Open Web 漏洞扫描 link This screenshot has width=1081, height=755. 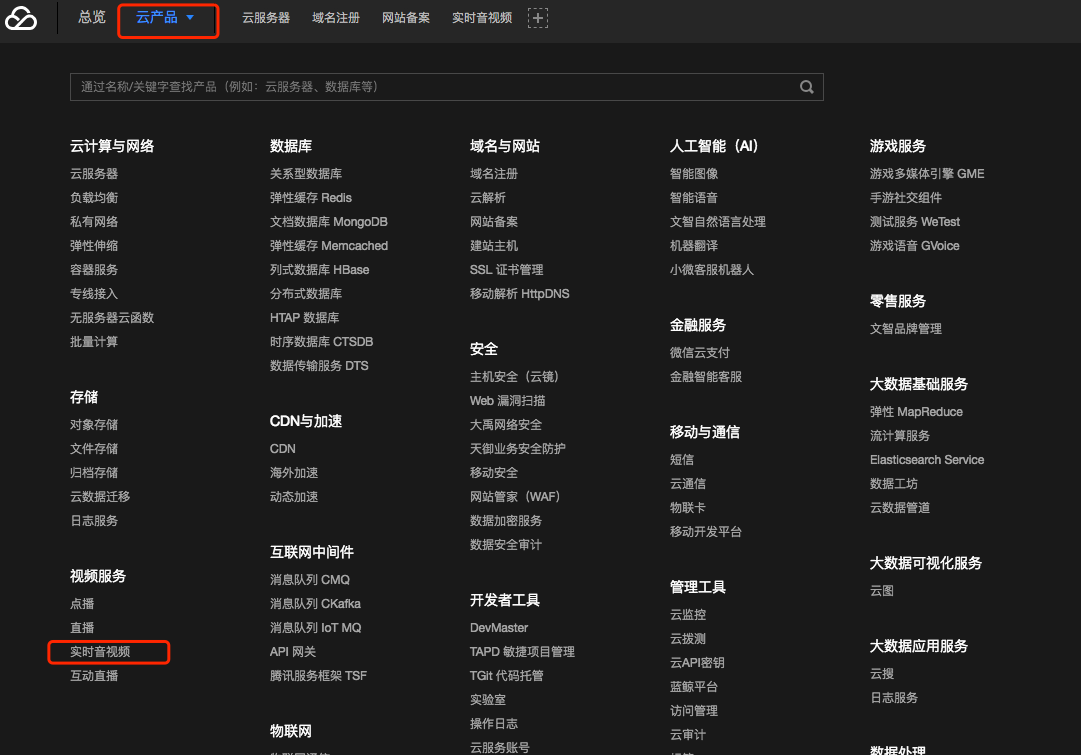point(507,401)
